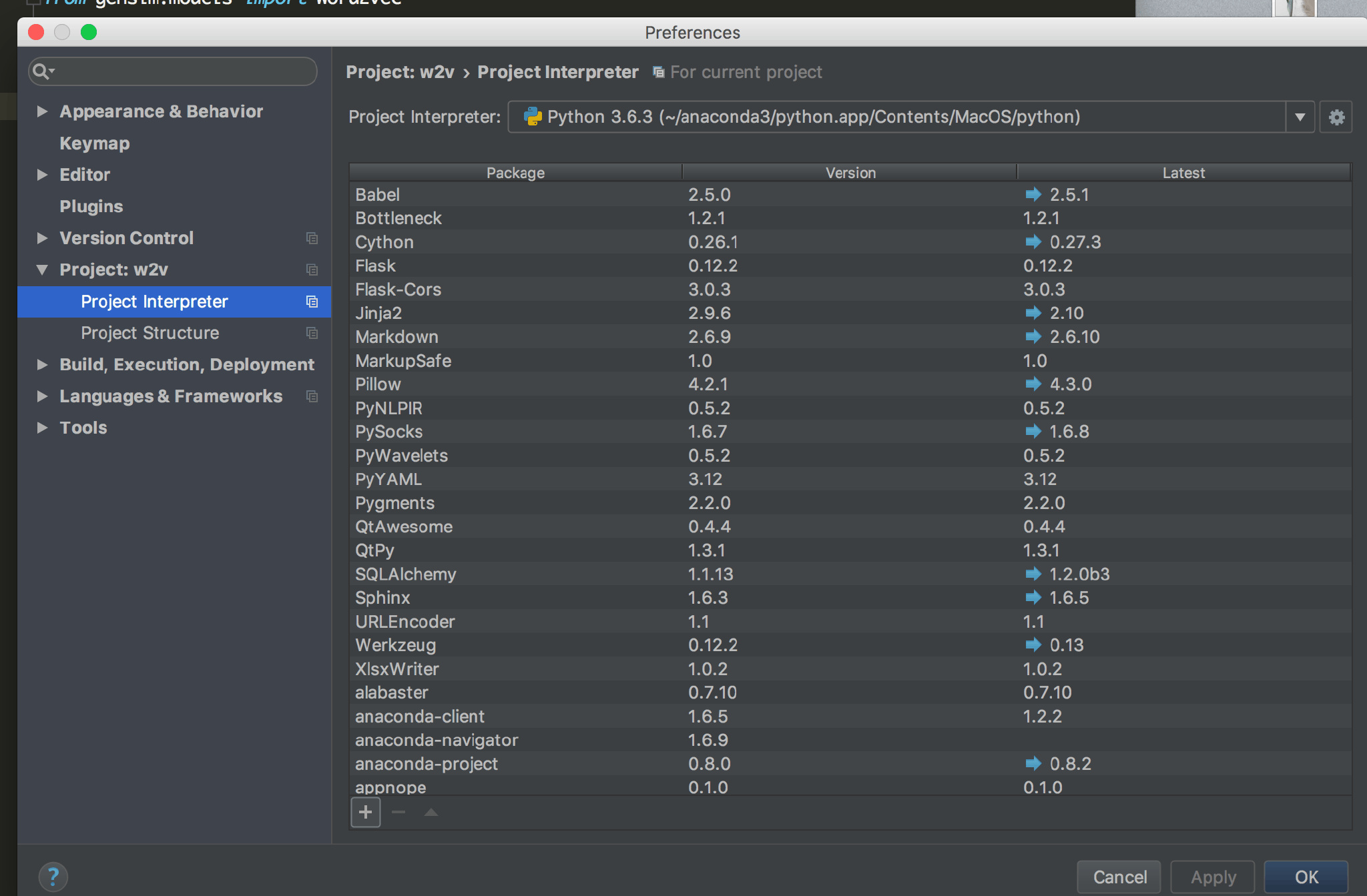Click the project-level icon beside Version Control
1367x896 pixels.
[x=312, y=238]
